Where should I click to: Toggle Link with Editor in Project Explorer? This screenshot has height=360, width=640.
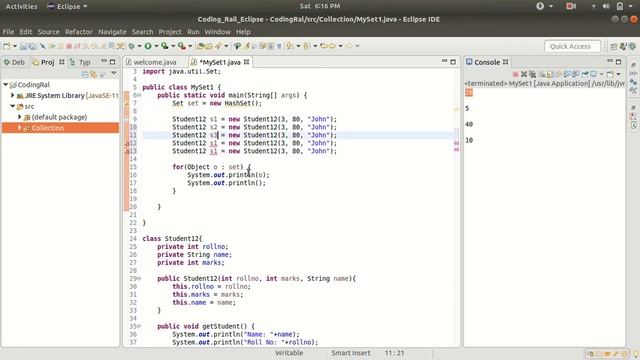[x=93, y=74]
